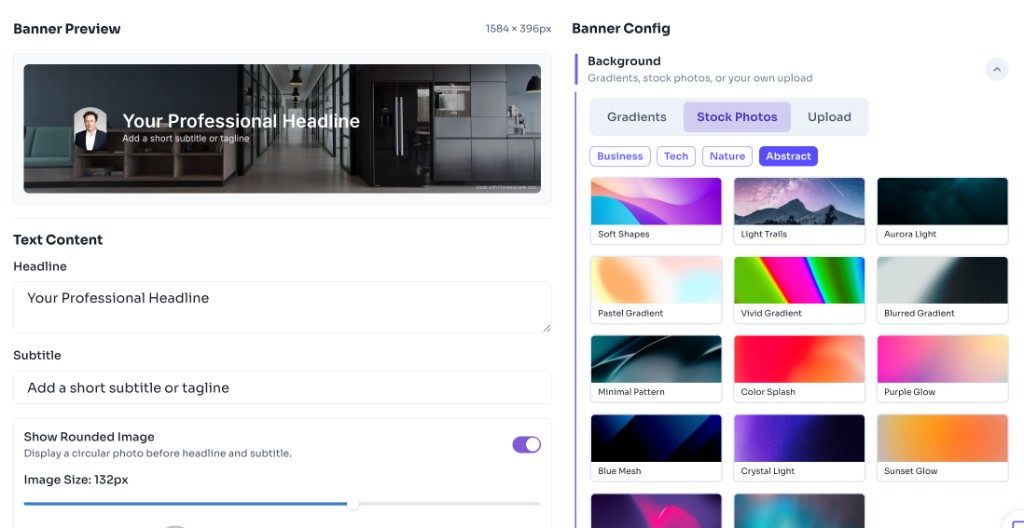Viewport: 1024px width, 528px height.
Task: Choose the Soft Shapes background
Action: click(656, 210)
